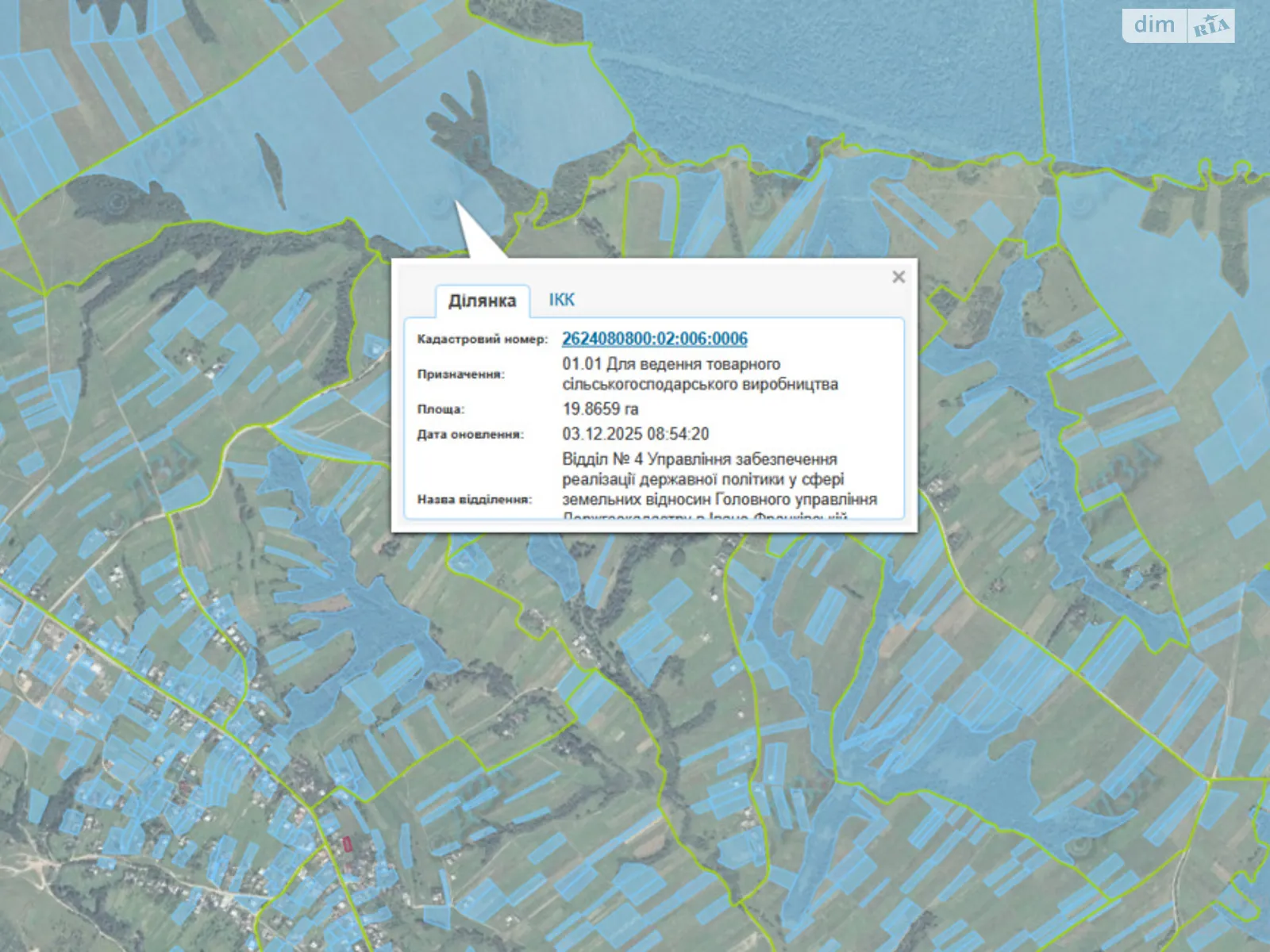Click the update date 03.12.2025 08:54:20
This screenshot has width=1270, height=952.
point(635,434)
